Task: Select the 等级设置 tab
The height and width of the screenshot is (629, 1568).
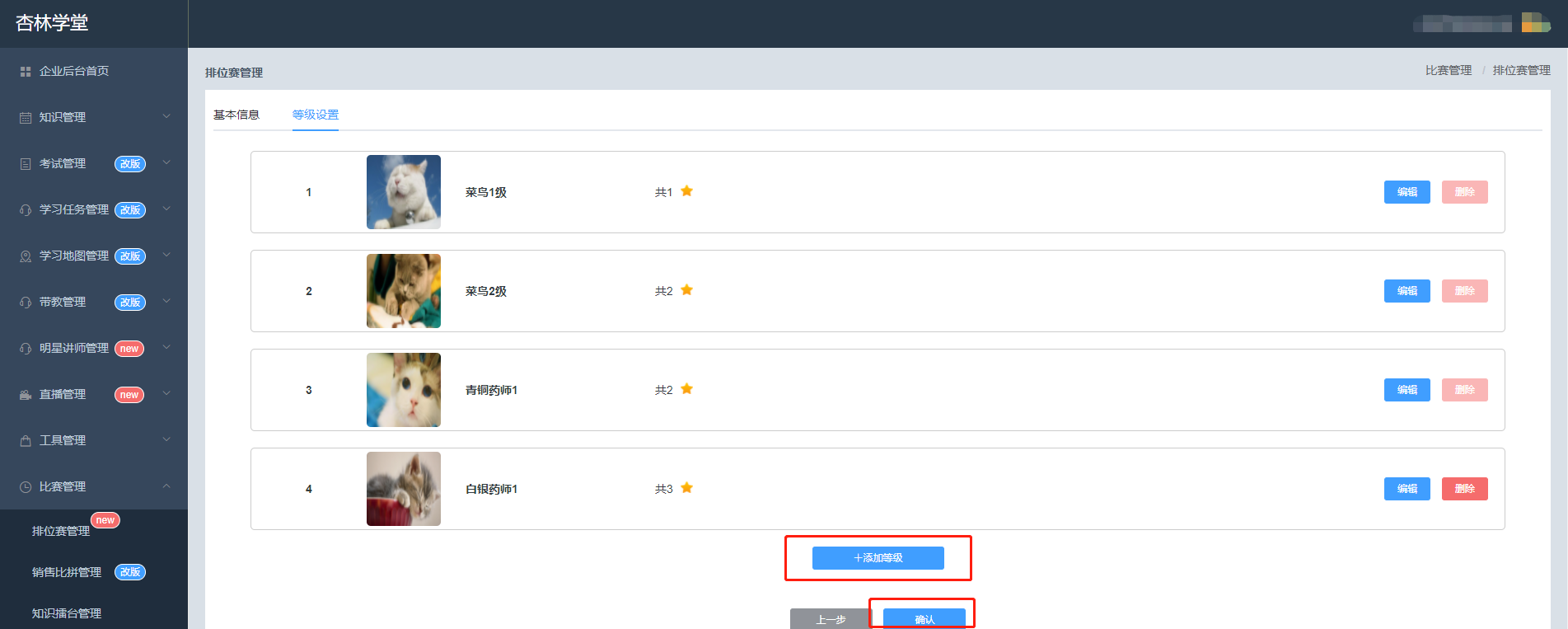Action: (316, 115)
